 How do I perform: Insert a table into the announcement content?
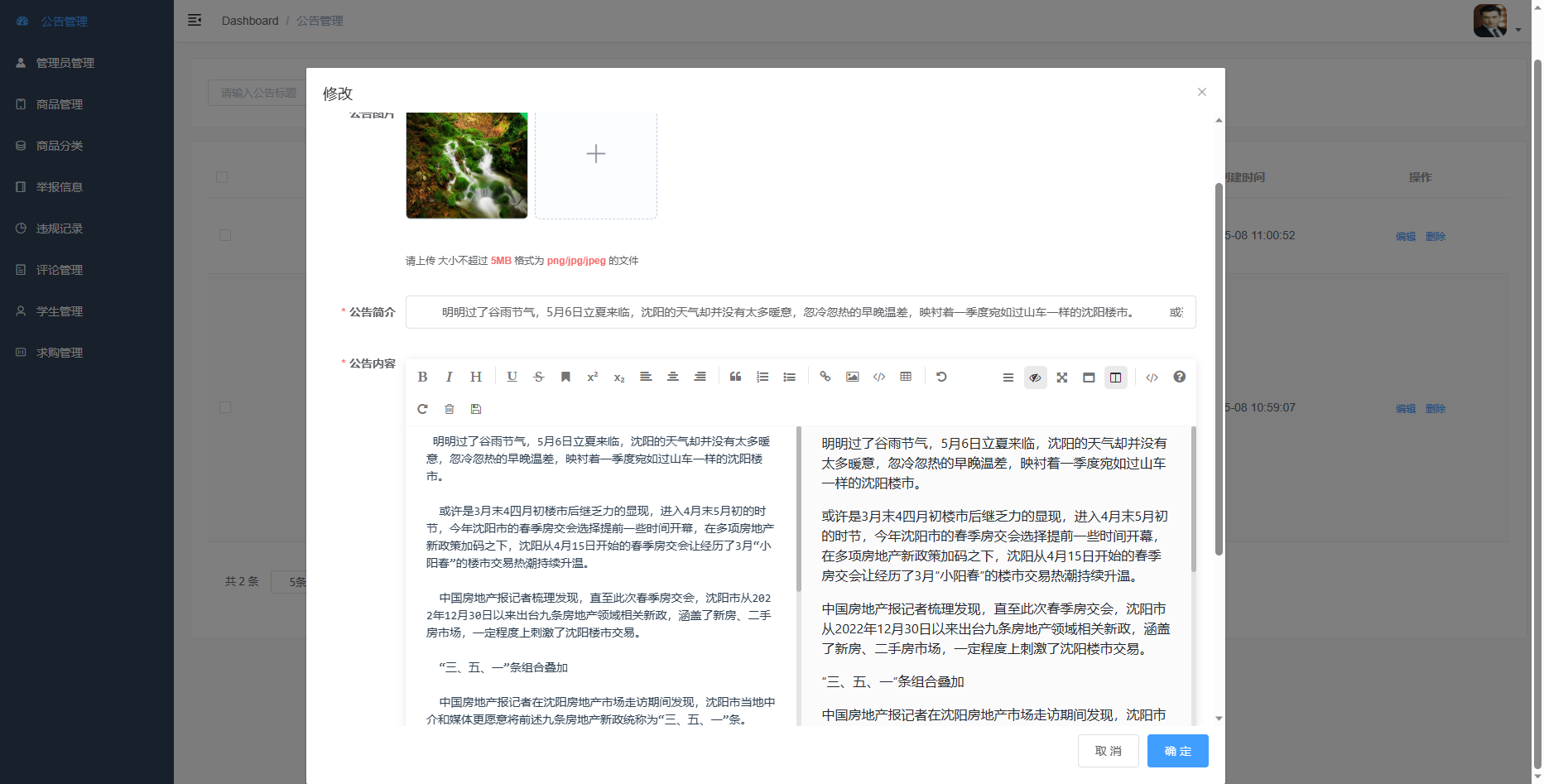click(x=906, y=377)
